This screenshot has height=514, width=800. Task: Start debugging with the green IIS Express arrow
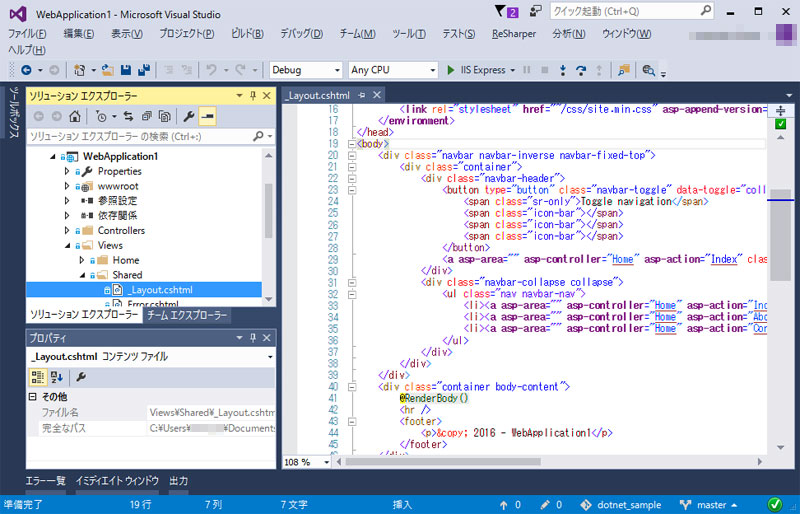(x=451, y=70)
